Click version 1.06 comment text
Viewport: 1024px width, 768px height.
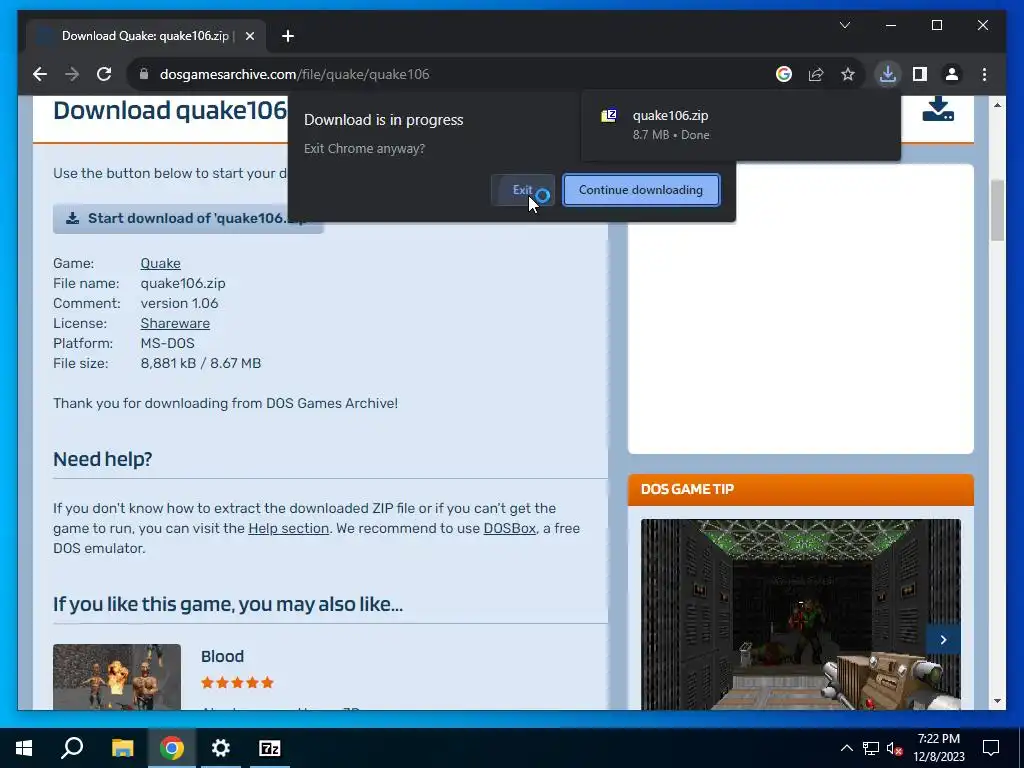[180, 303]
